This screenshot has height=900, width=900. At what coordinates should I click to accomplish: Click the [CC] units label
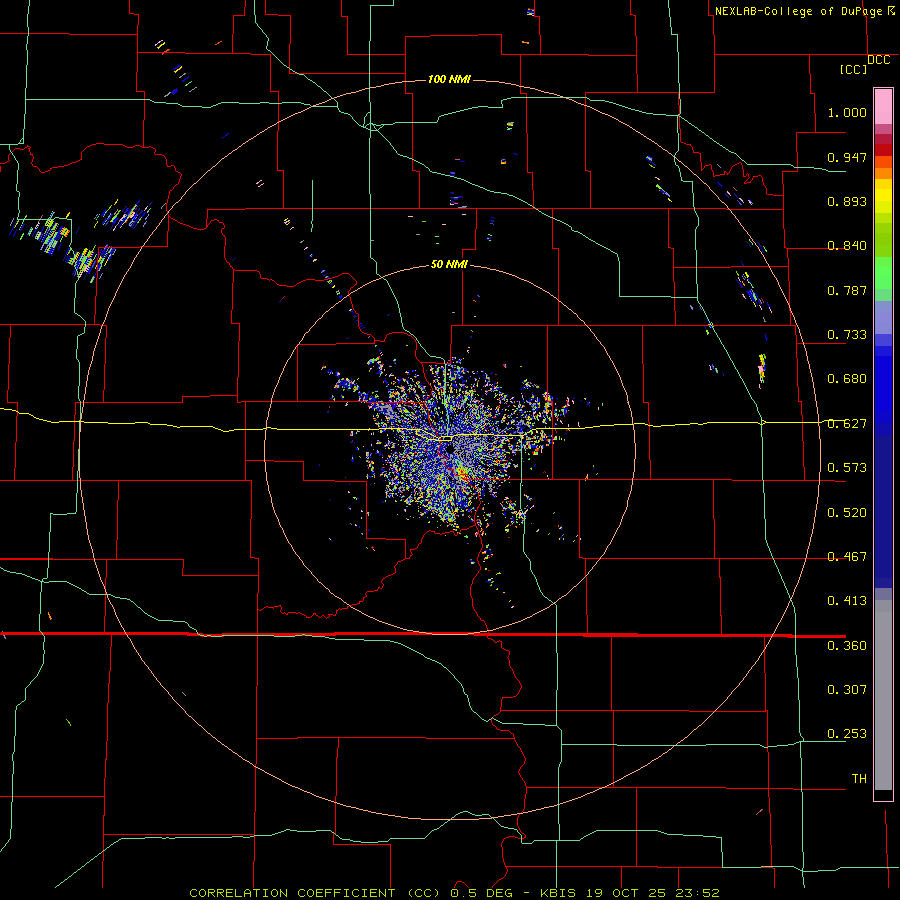(x=854, y=69)
